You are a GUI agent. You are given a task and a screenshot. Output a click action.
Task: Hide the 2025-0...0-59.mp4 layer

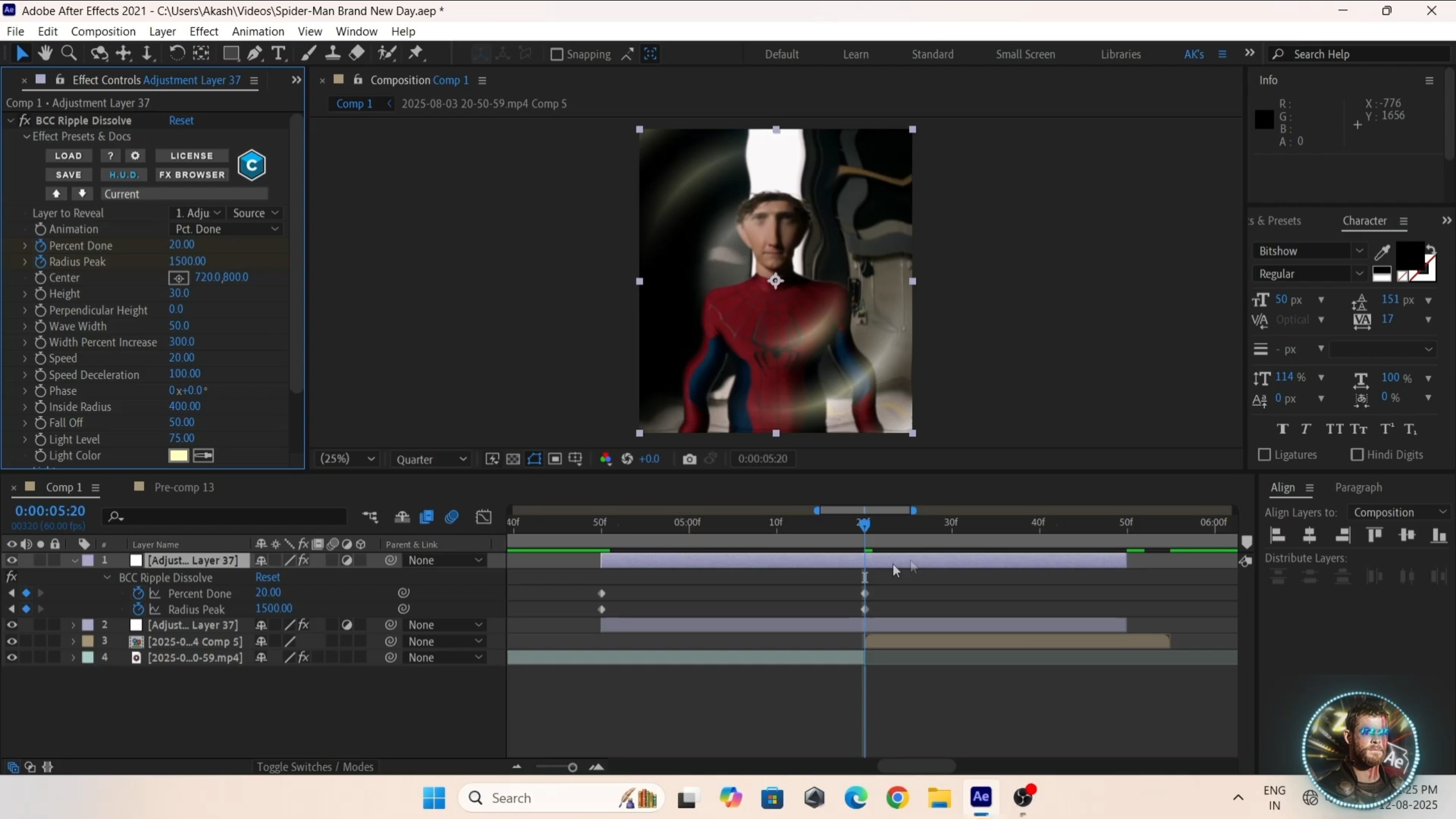[x=11, y=657]
